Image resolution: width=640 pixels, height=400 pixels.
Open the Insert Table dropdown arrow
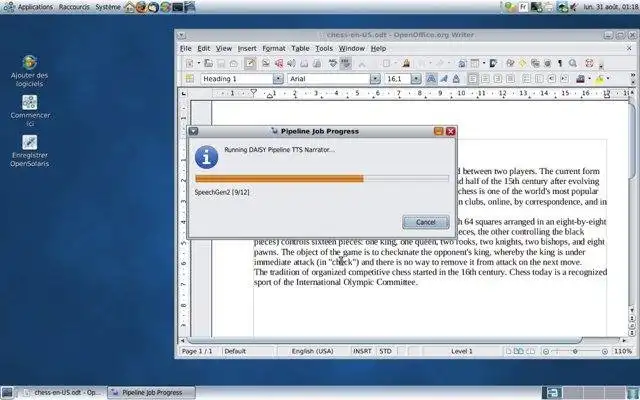(484, 63)
